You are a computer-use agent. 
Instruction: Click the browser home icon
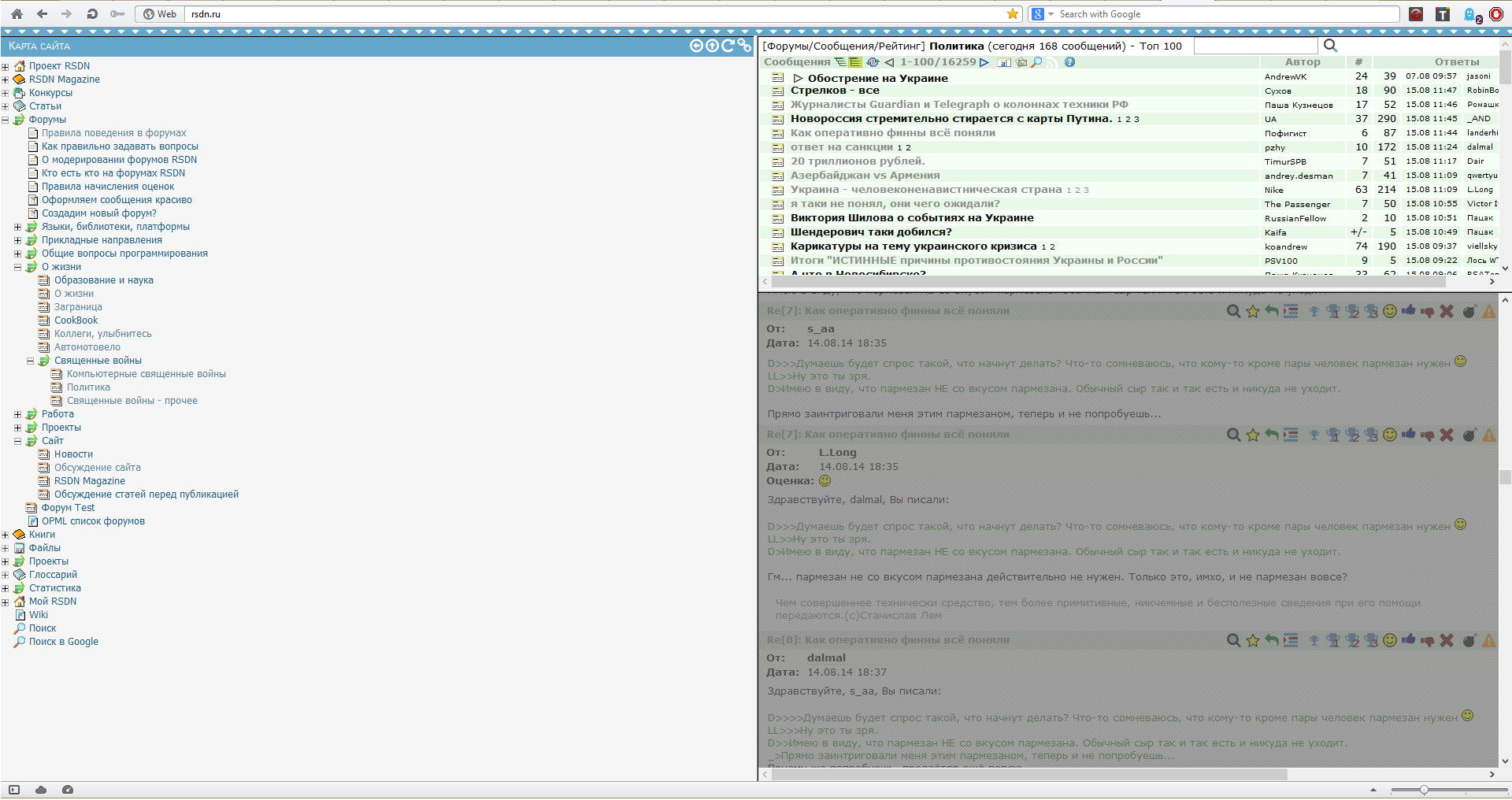pyautogui.click(x=17, y=14)
